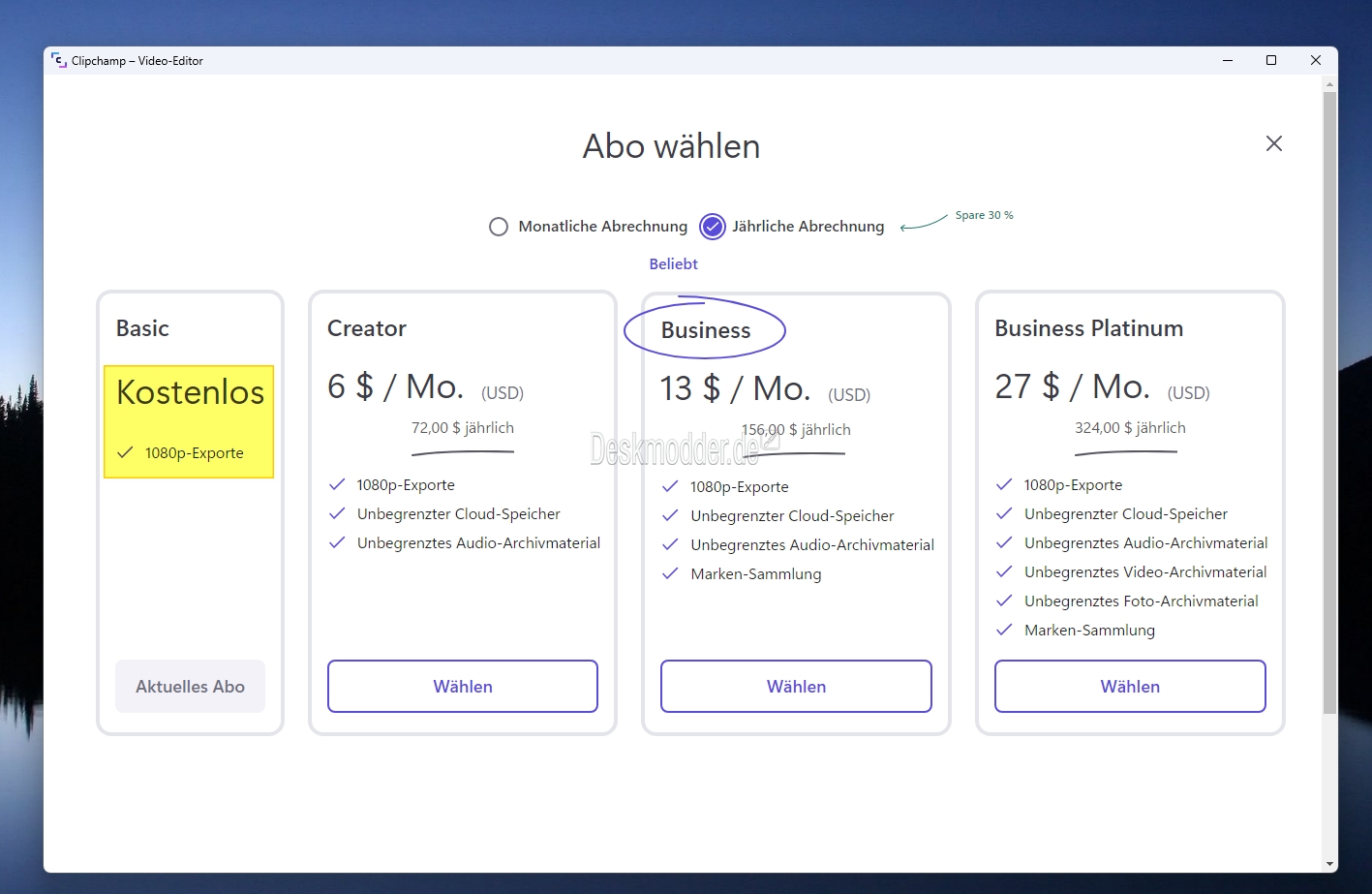Click the Basic plan title
Image resolution: width=1372 pixels, height=894 pixels.
point(142,328)
